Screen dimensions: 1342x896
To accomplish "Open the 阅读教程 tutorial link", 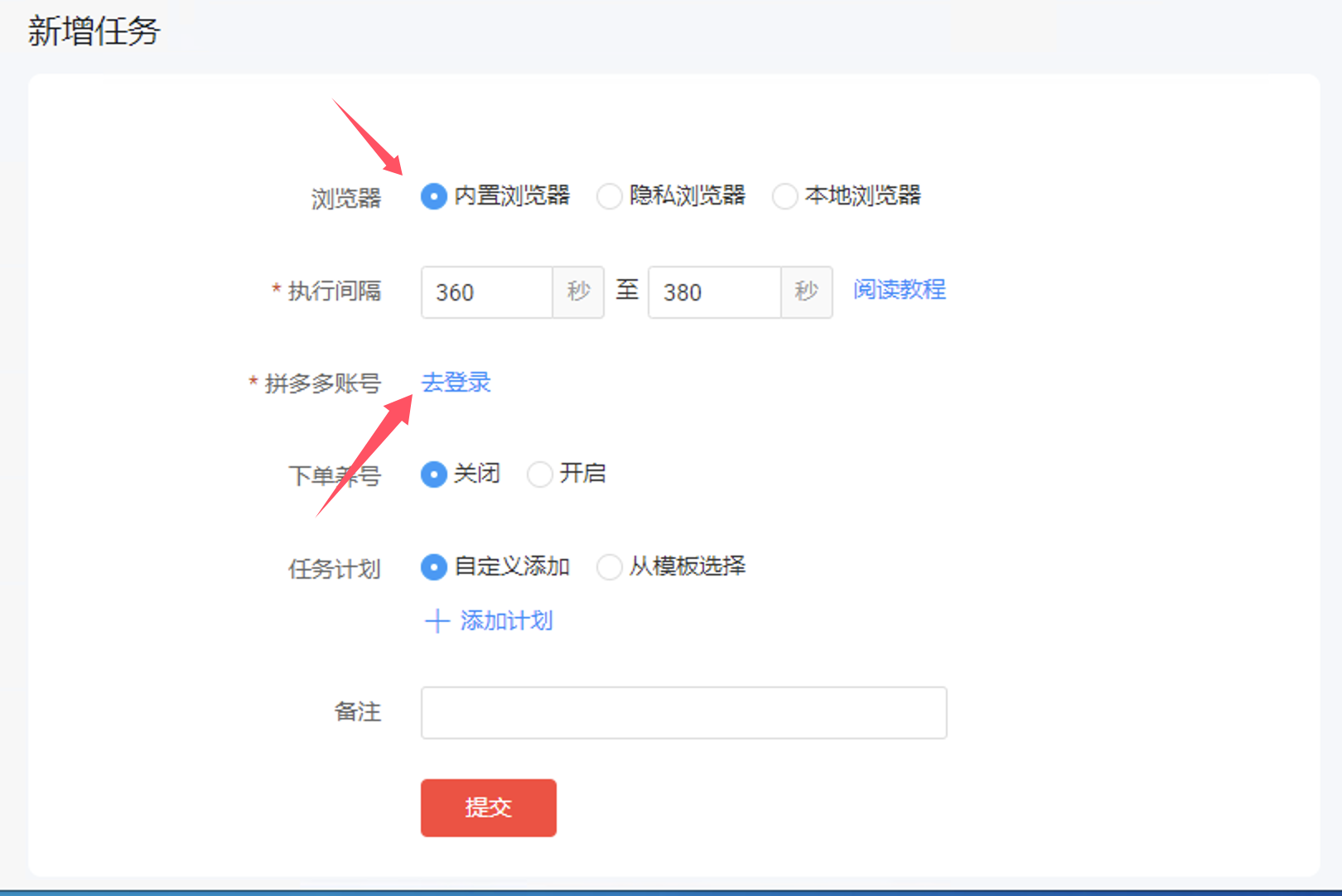I will [x=899, y=291].
